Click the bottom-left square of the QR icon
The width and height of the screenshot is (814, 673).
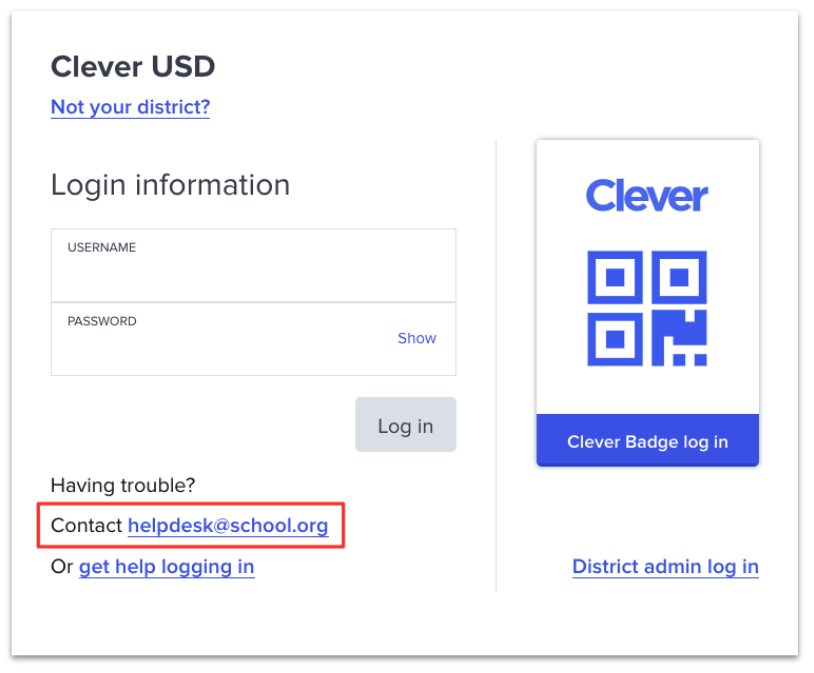point(616,337)
